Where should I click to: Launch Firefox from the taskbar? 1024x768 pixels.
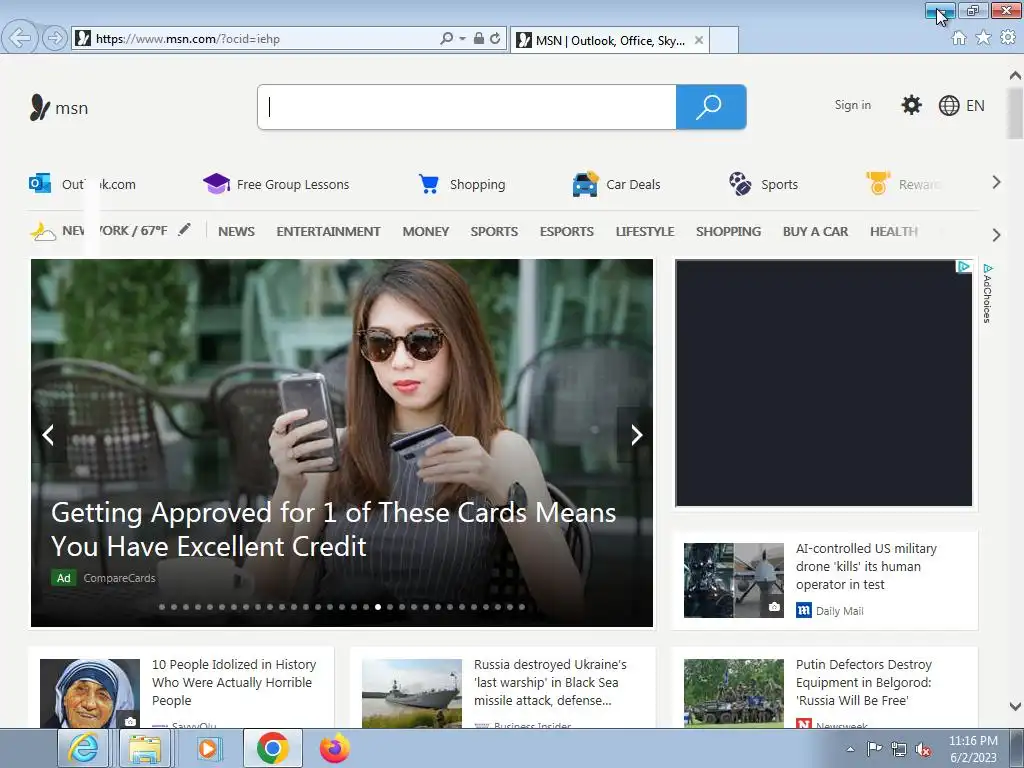(x=334, y=748)
